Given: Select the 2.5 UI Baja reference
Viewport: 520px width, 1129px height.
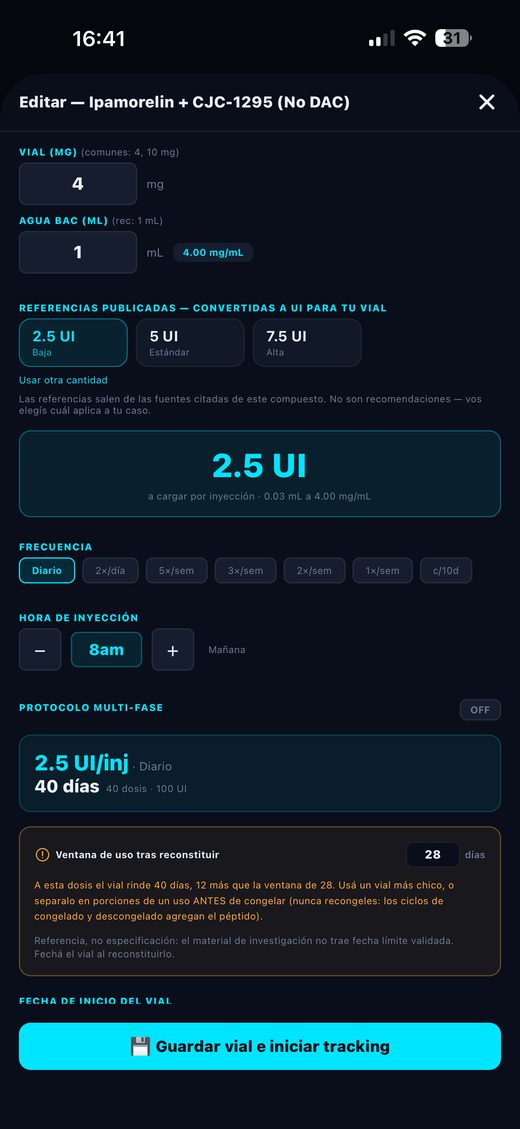Looking at the screenshot, I should [x=73, y=343].
